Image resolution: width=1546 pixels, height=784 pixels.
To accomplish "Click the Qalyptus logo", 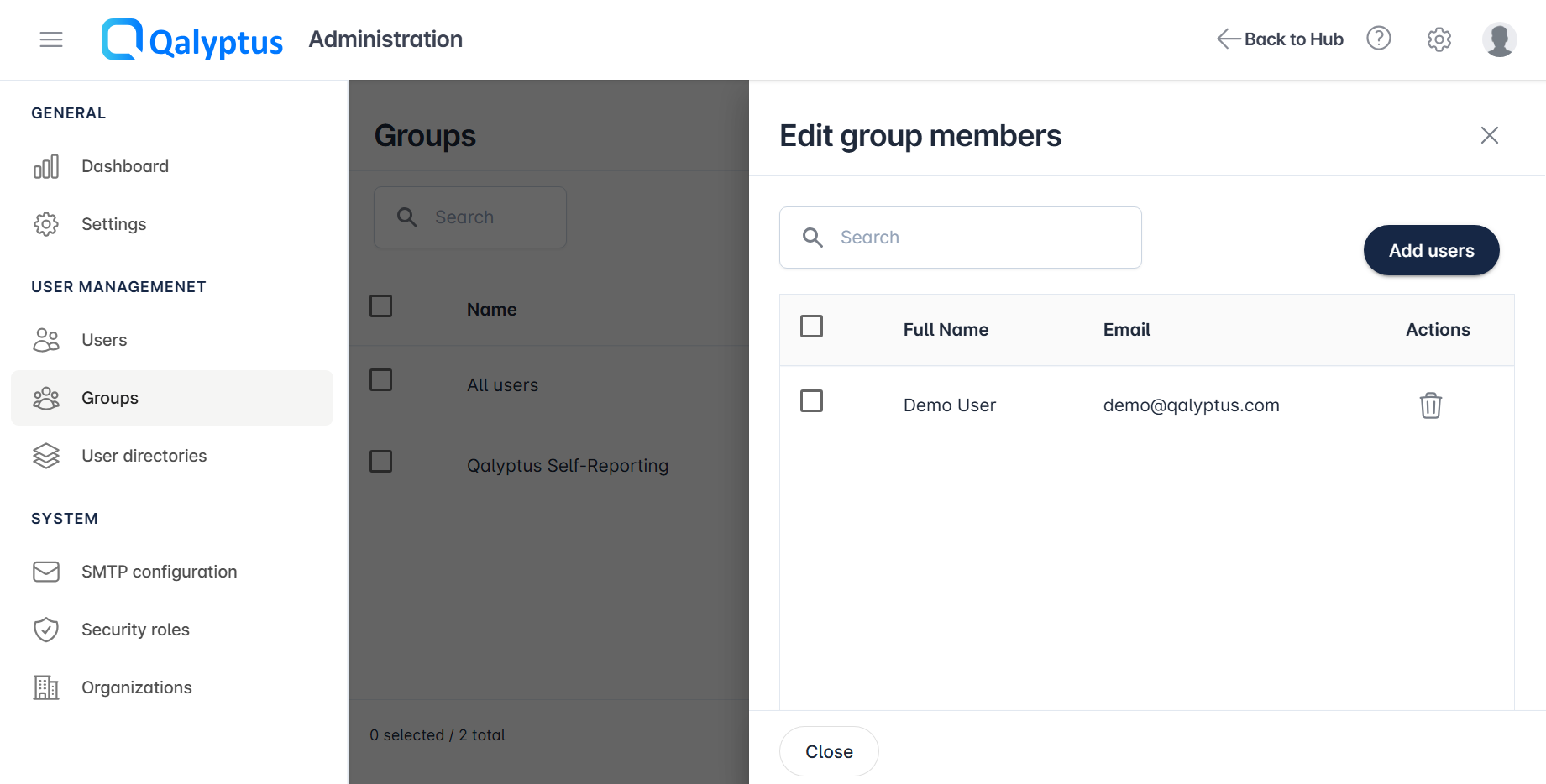I will click(191, 39).
